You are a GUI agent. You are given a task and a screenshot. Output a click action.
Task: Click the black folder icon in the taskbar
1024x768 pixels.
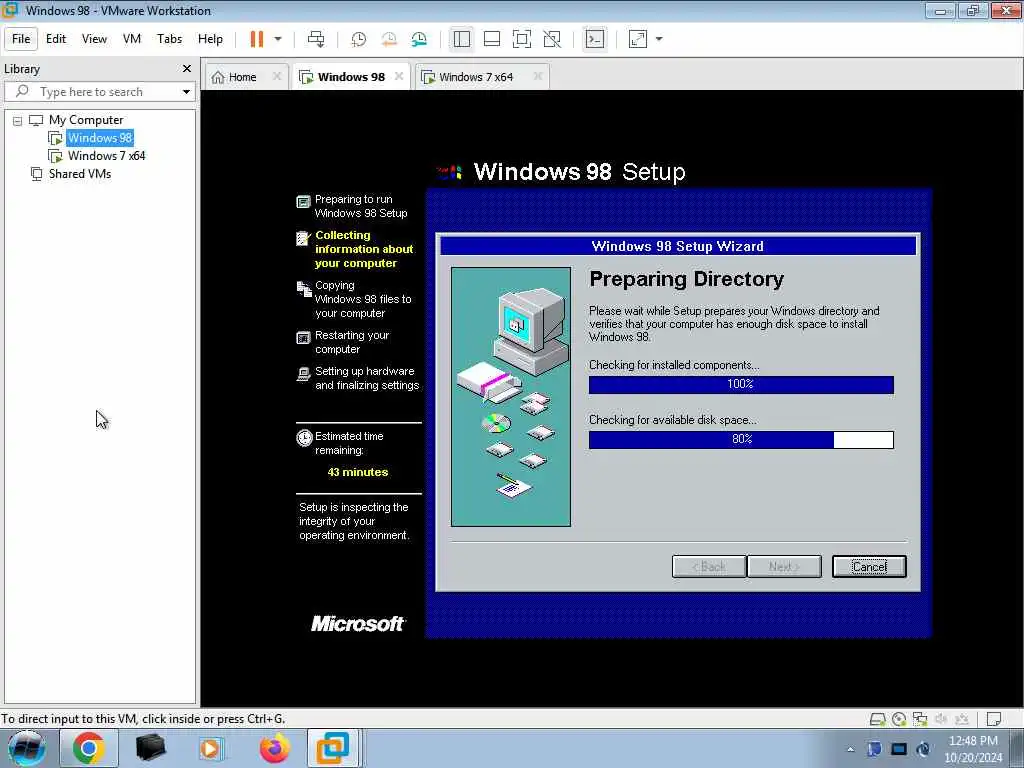point(150,748)
